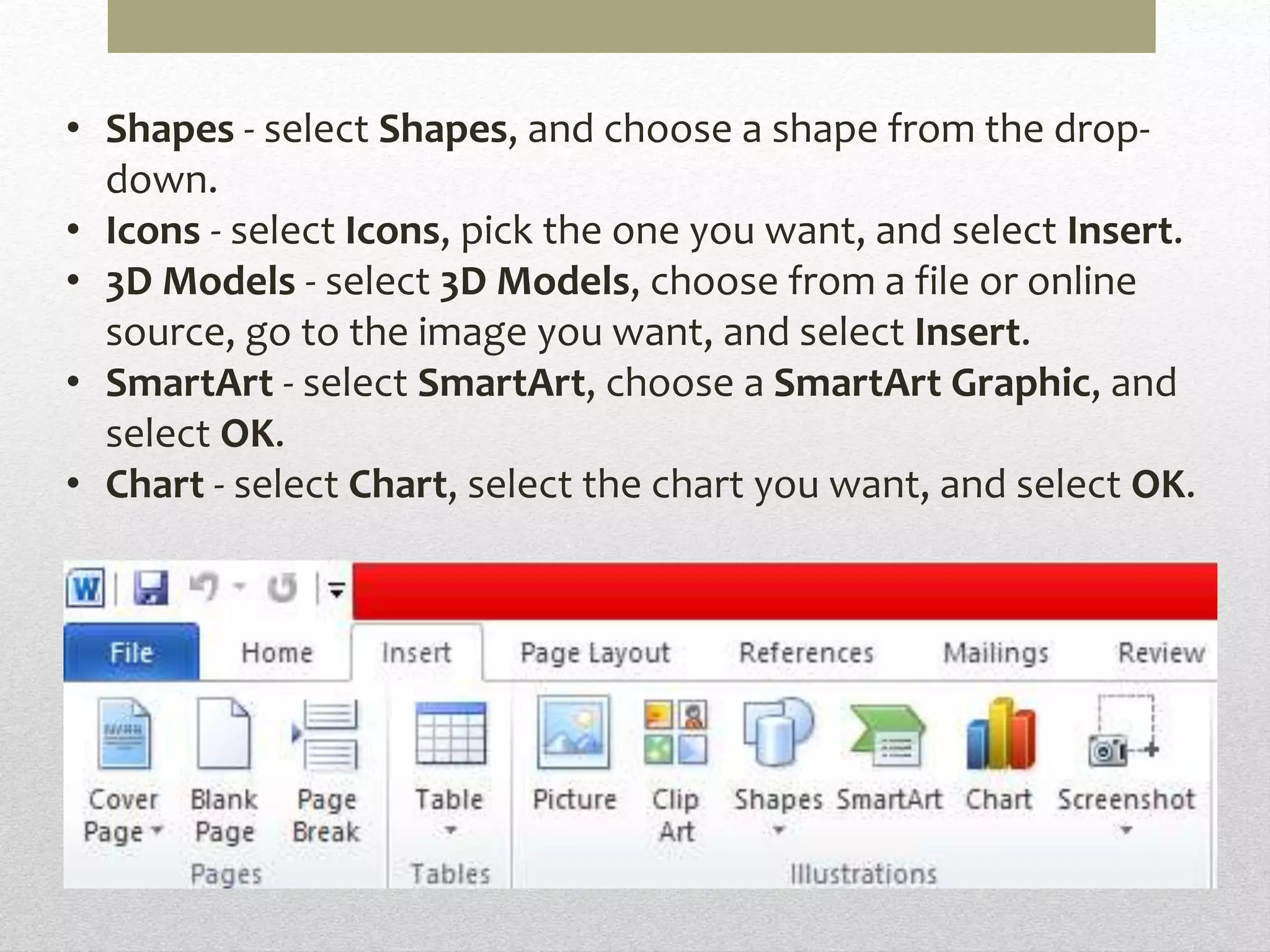Expand the Quick Access Toolbar customize arrow

[x=336, y=591]
